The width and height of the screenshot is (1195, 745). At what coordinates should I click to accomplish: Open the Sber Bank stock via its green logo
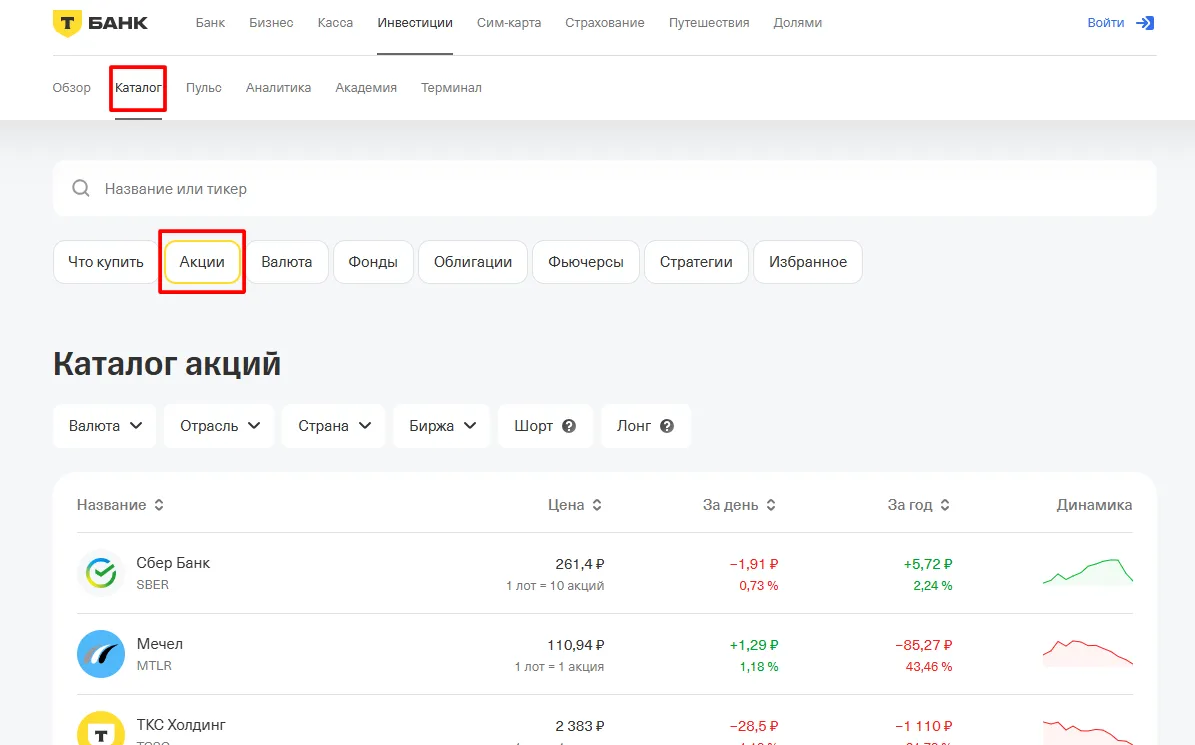pos(100,572)
